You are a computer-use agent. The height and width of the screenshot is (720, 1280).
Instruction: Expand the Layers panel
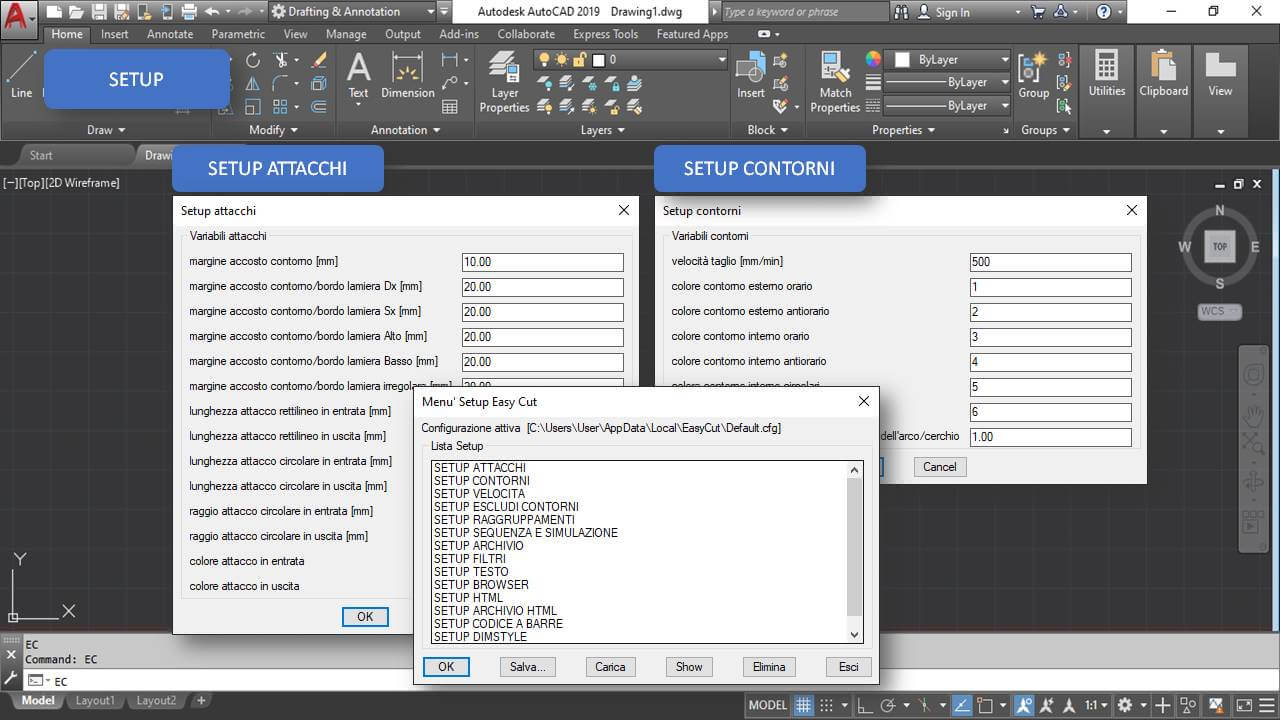pyautogui.click(x=602, y=130)
